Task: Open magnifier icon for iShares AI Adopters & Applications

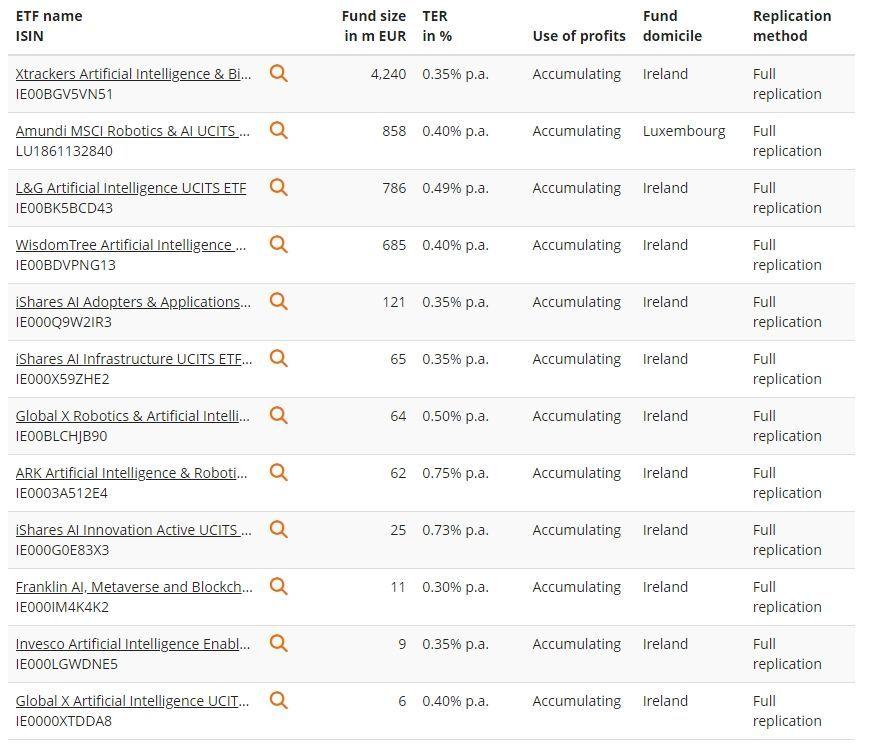Action: [x=279, y=300]
